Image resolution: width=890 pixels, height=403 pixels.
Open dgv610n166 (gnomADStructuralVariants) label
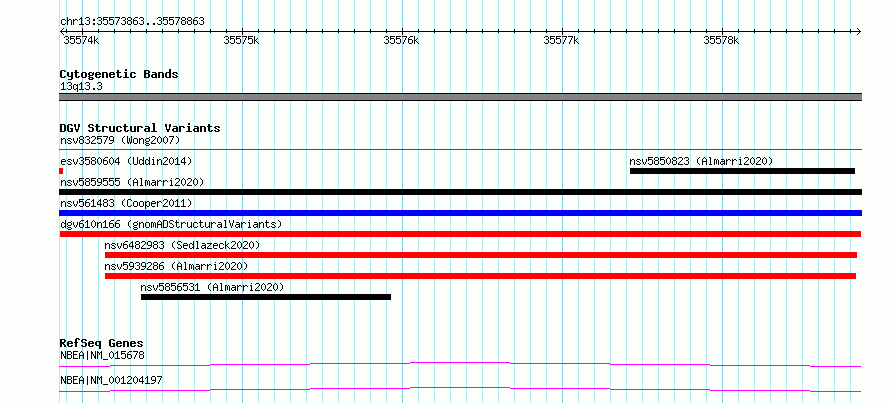[x=171, y=224]
